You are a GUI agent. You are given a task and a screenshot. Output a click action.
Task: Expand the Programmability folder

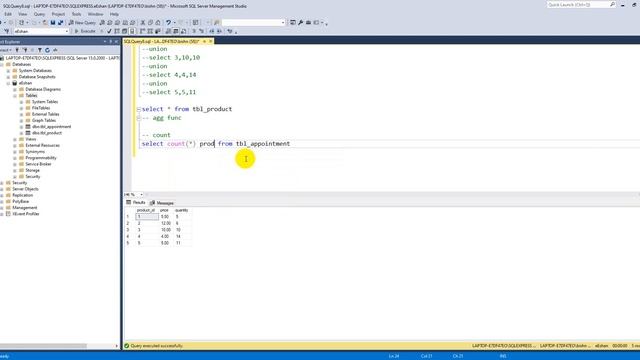15,158
